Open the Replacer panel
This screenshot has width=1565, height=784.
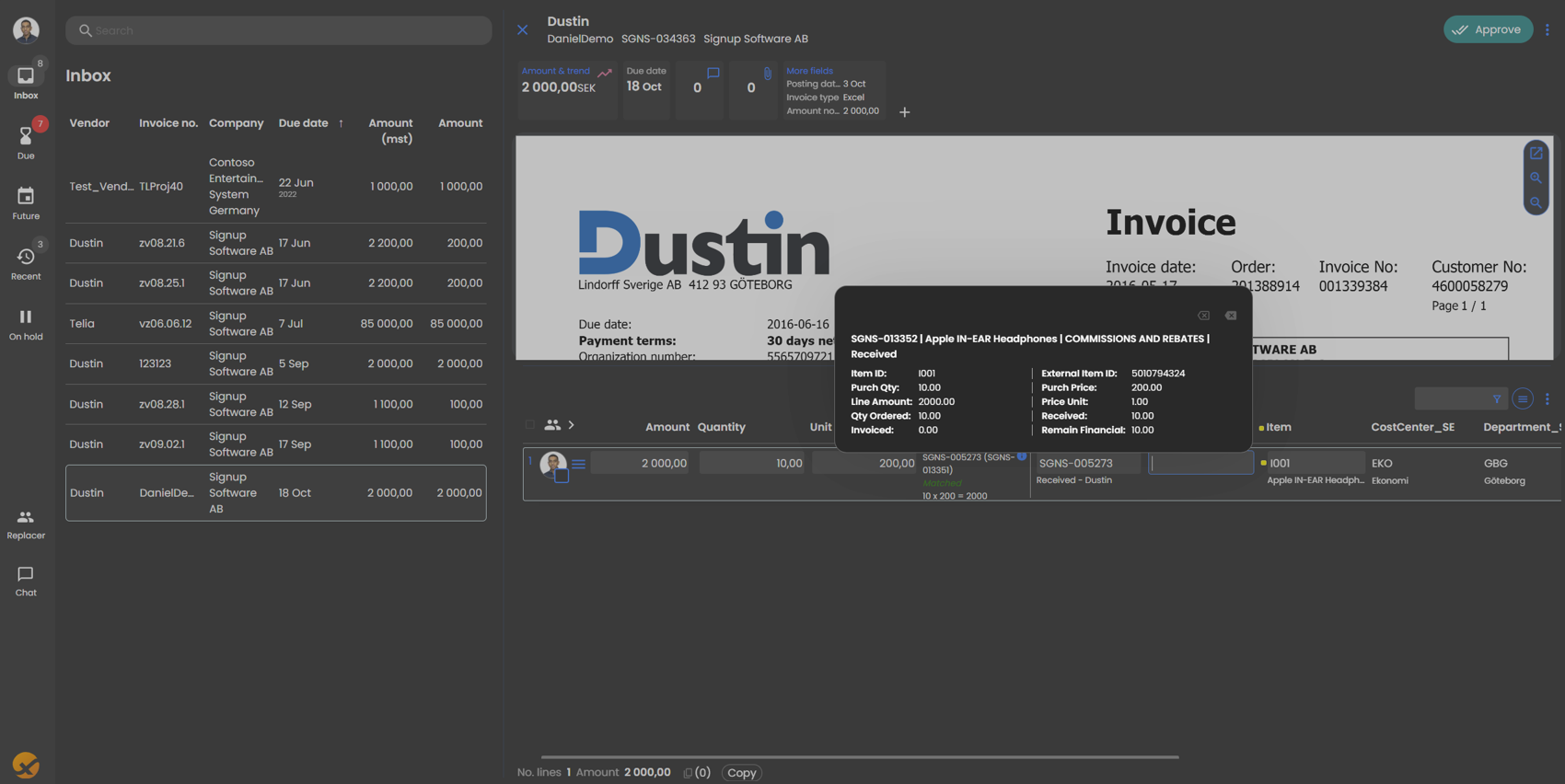pos(26,524)
